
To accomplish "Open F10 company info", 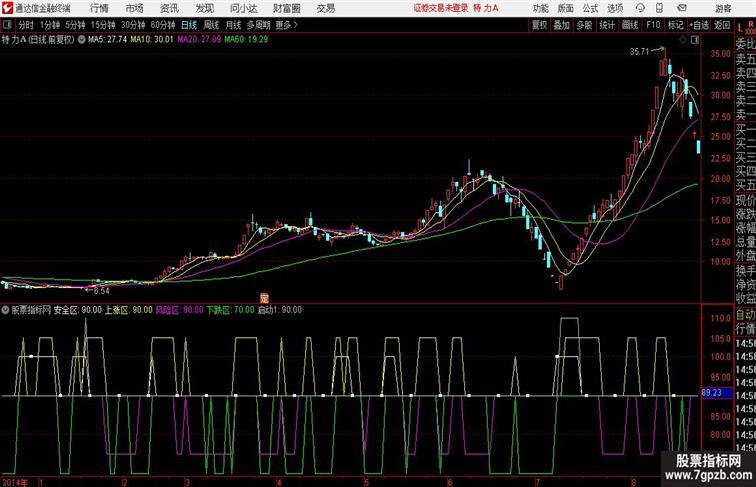I will [653, 25].
